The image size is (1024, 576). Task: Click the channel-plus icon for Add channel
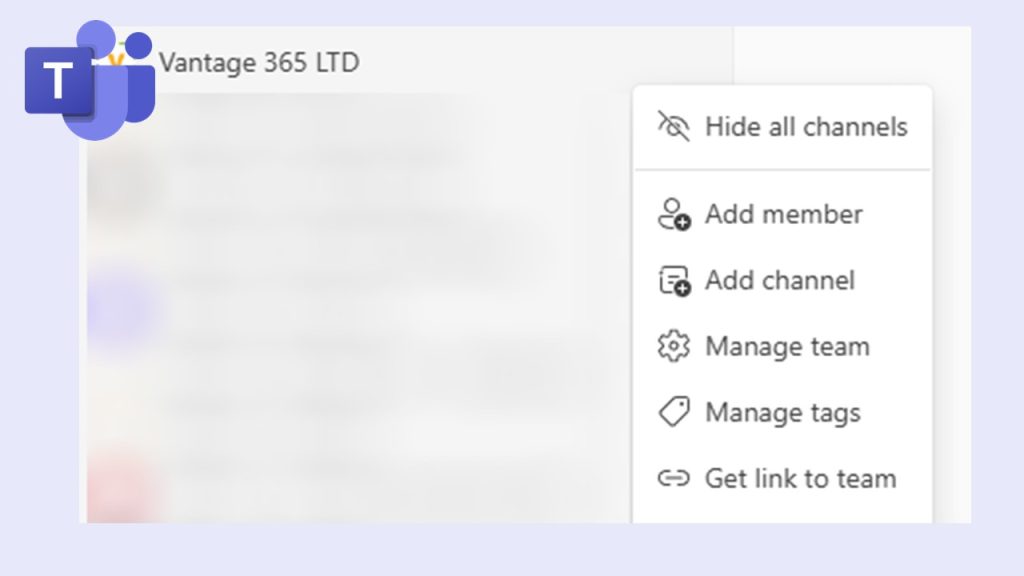[674, 280]
